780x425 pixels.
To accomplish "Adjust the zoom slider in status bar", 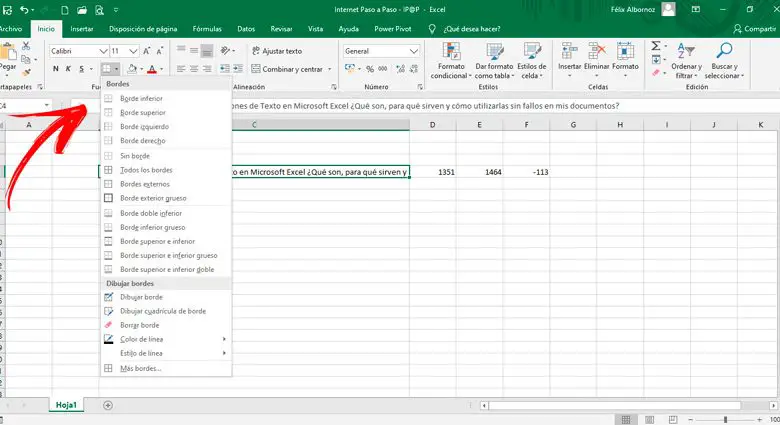I will click(x=725, y=420).
